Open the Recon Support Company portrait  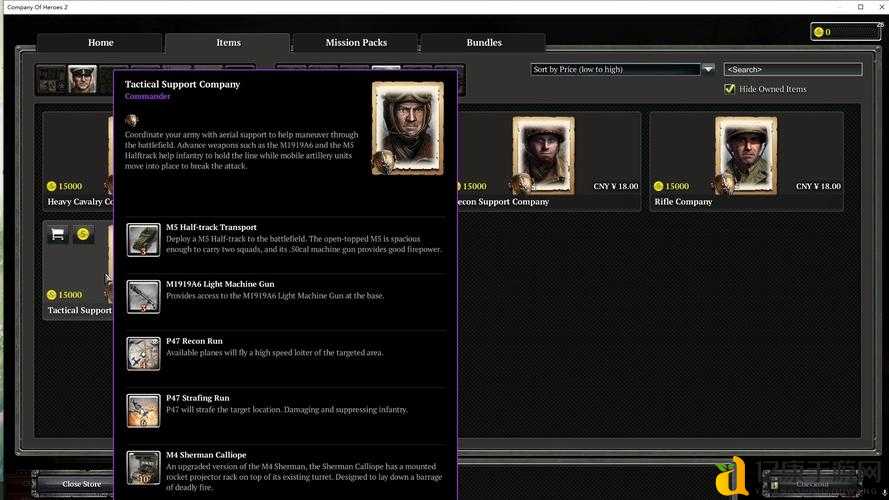[x=543, y=155]
